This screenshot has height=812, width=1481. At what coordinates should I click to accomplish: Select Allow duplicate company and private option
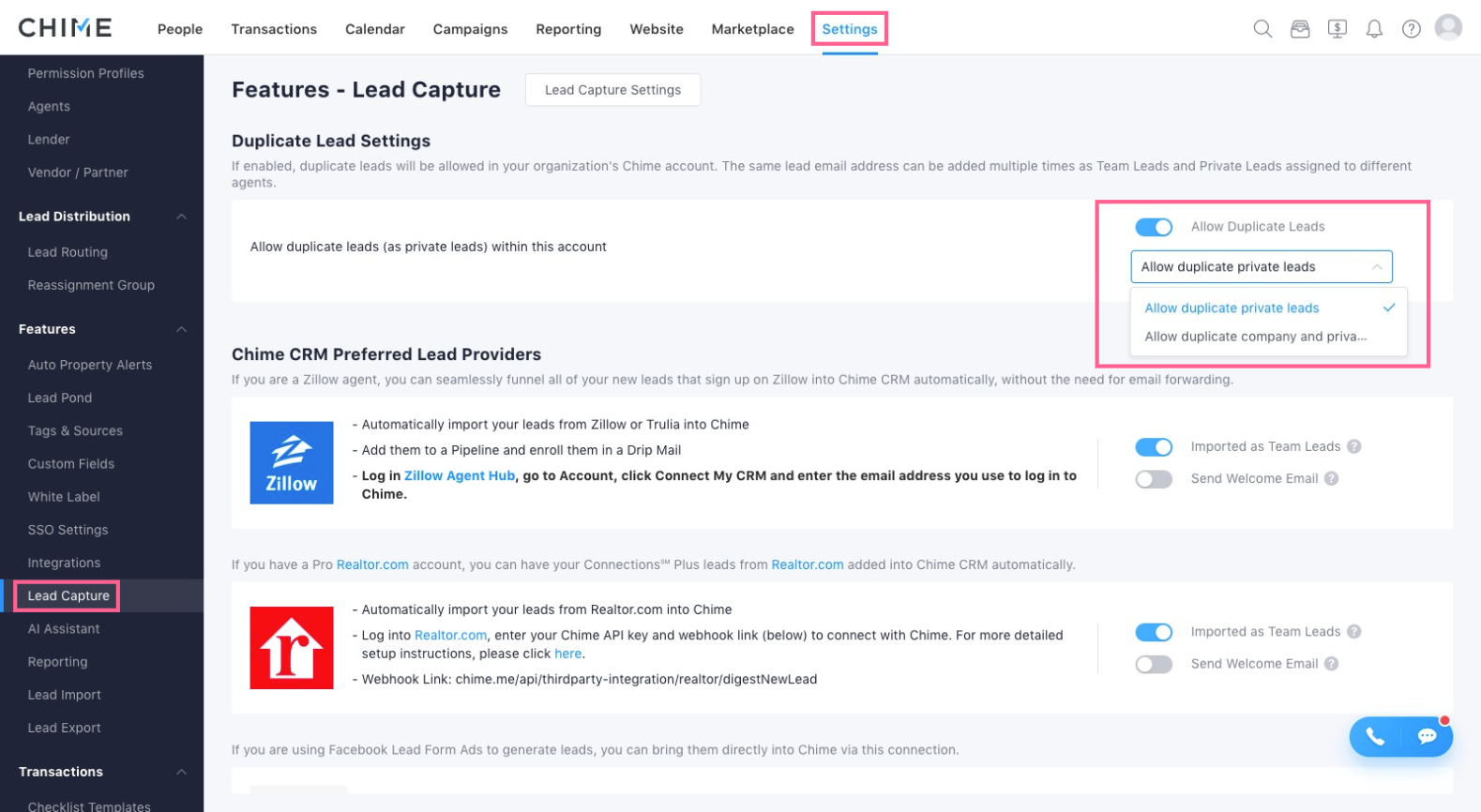point(1269,337)
